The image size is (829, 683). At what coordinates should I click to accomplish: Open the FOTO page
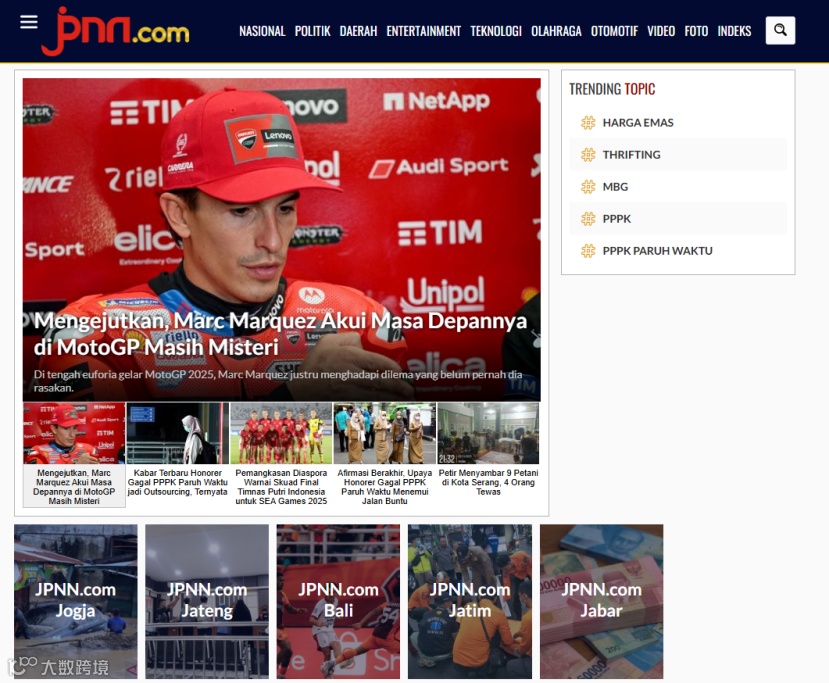696,31
